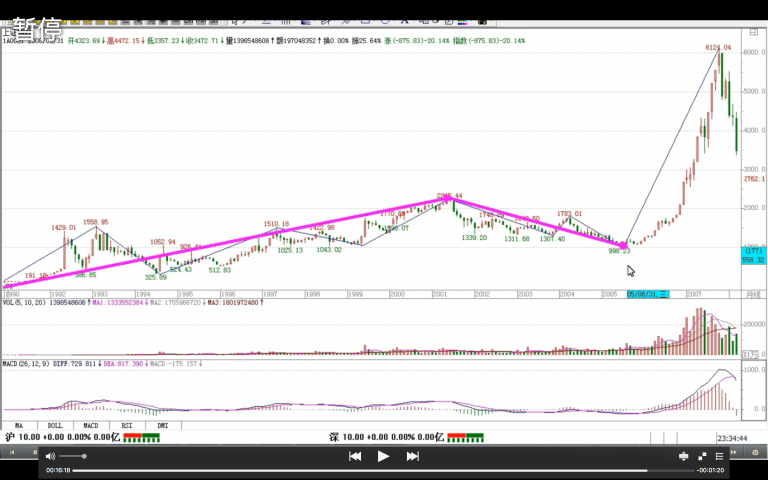Open the playlist list icon
Image resolution: width=768 pixels, height=480 pixels.
coord(721,456)
